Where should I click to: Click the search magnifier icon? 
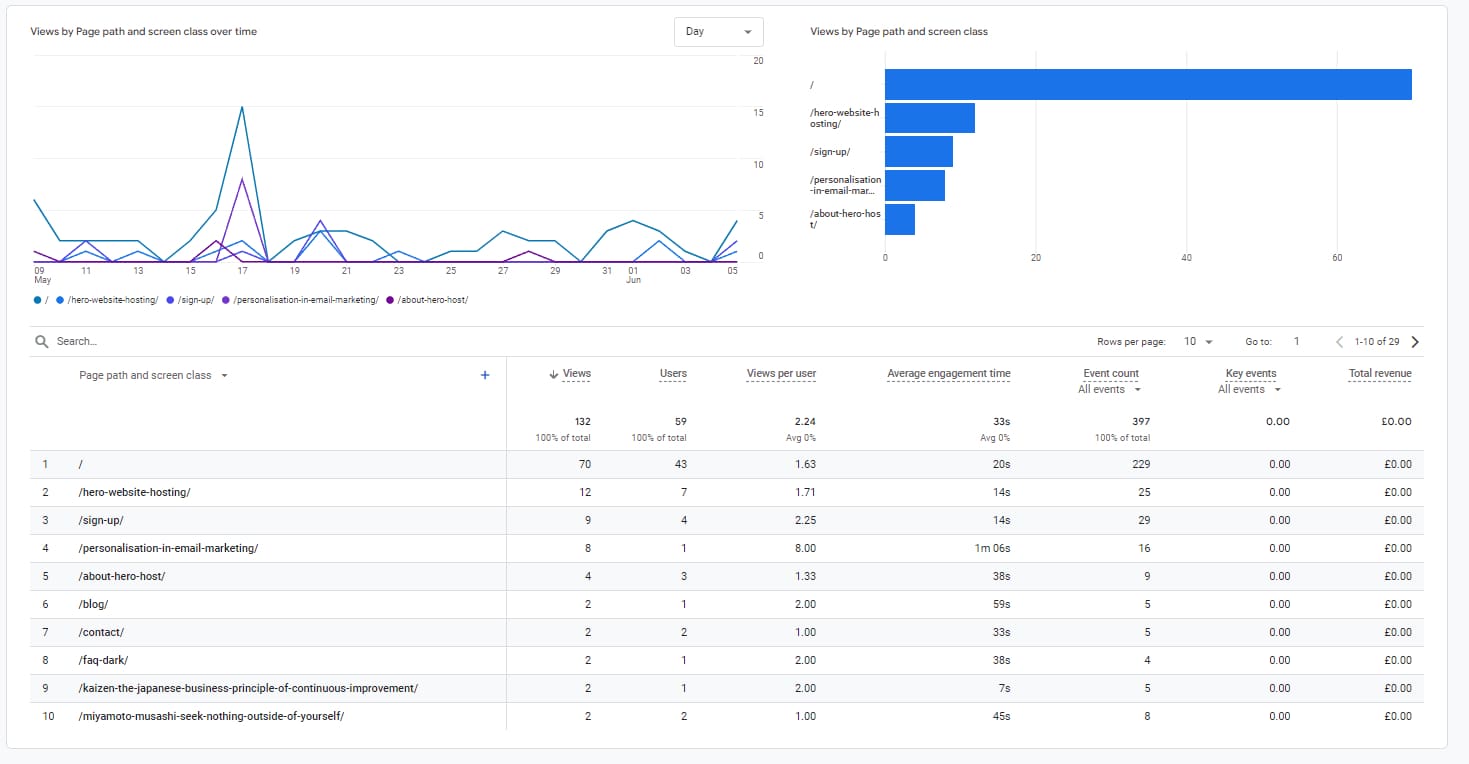pos(41,341)
